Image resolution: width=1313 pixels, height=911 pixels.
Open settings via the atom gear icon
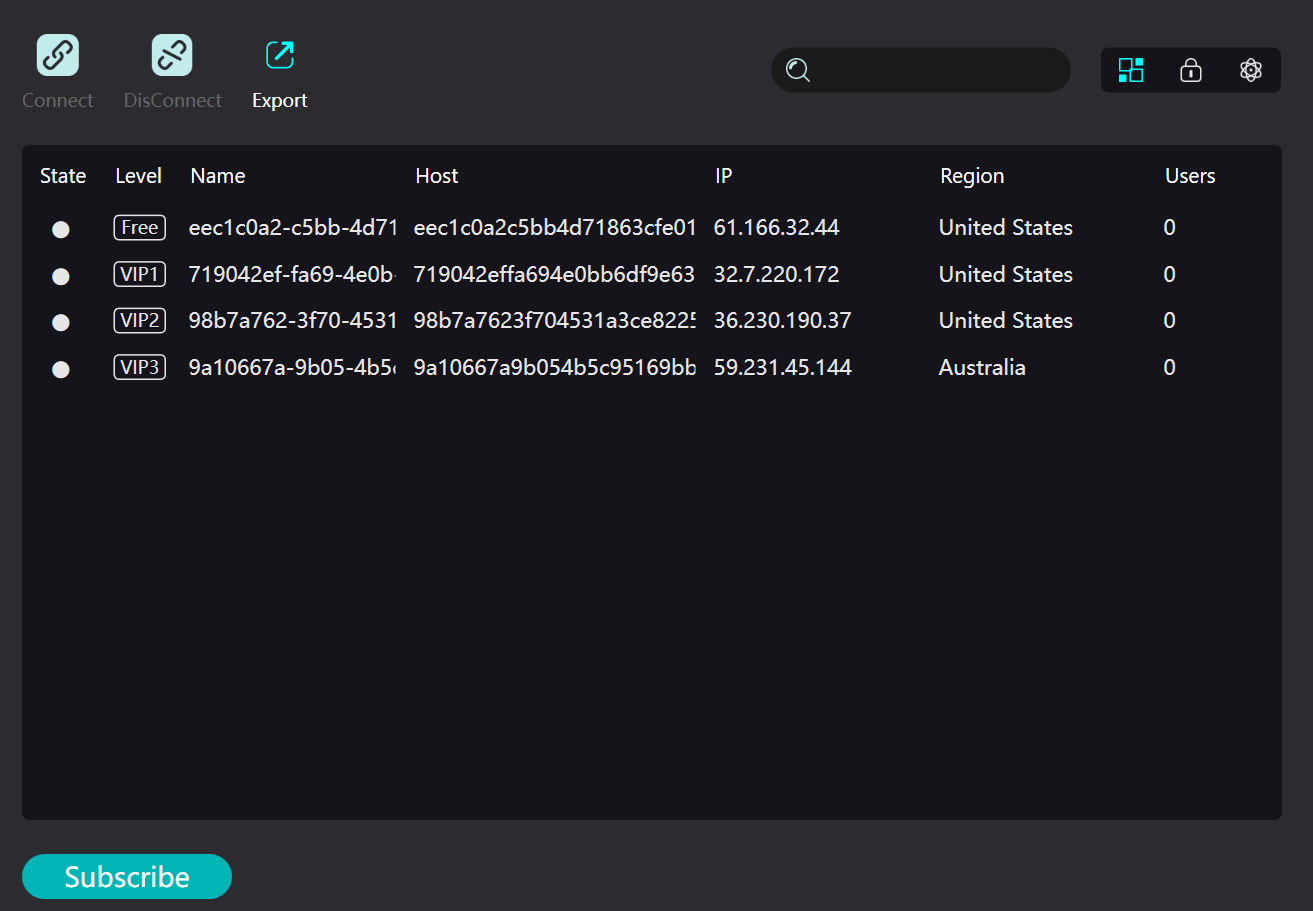click(x=1251, y=70)
